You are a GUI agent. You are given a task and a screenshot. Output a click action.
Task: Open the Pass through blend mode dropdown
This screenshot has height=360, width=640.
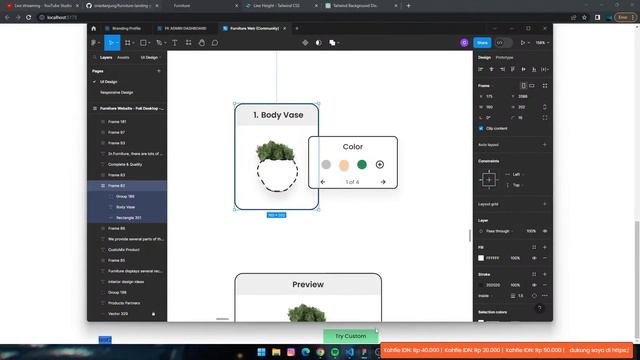[499, 231]
